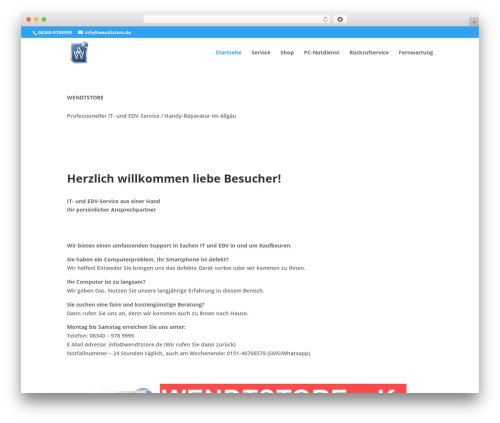500x423 pixels.
Task: Click 'Wir bieten einen umfassenden Support' line
Action: pos(179,246)
